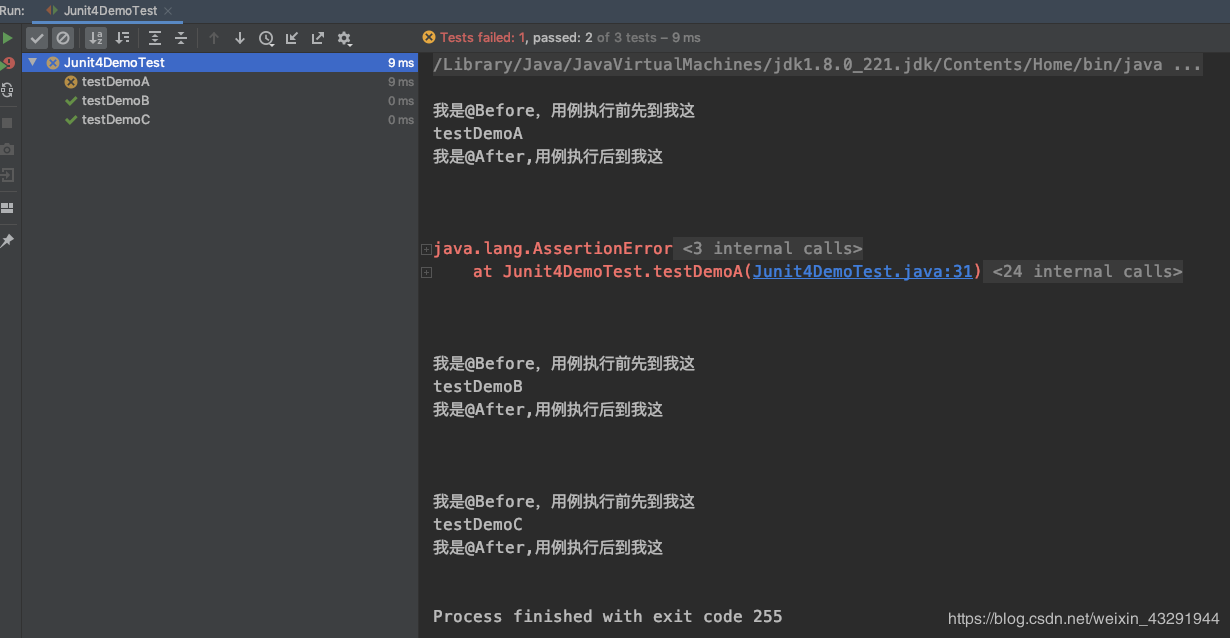Import tests from file icon

[x=292, y=38]
